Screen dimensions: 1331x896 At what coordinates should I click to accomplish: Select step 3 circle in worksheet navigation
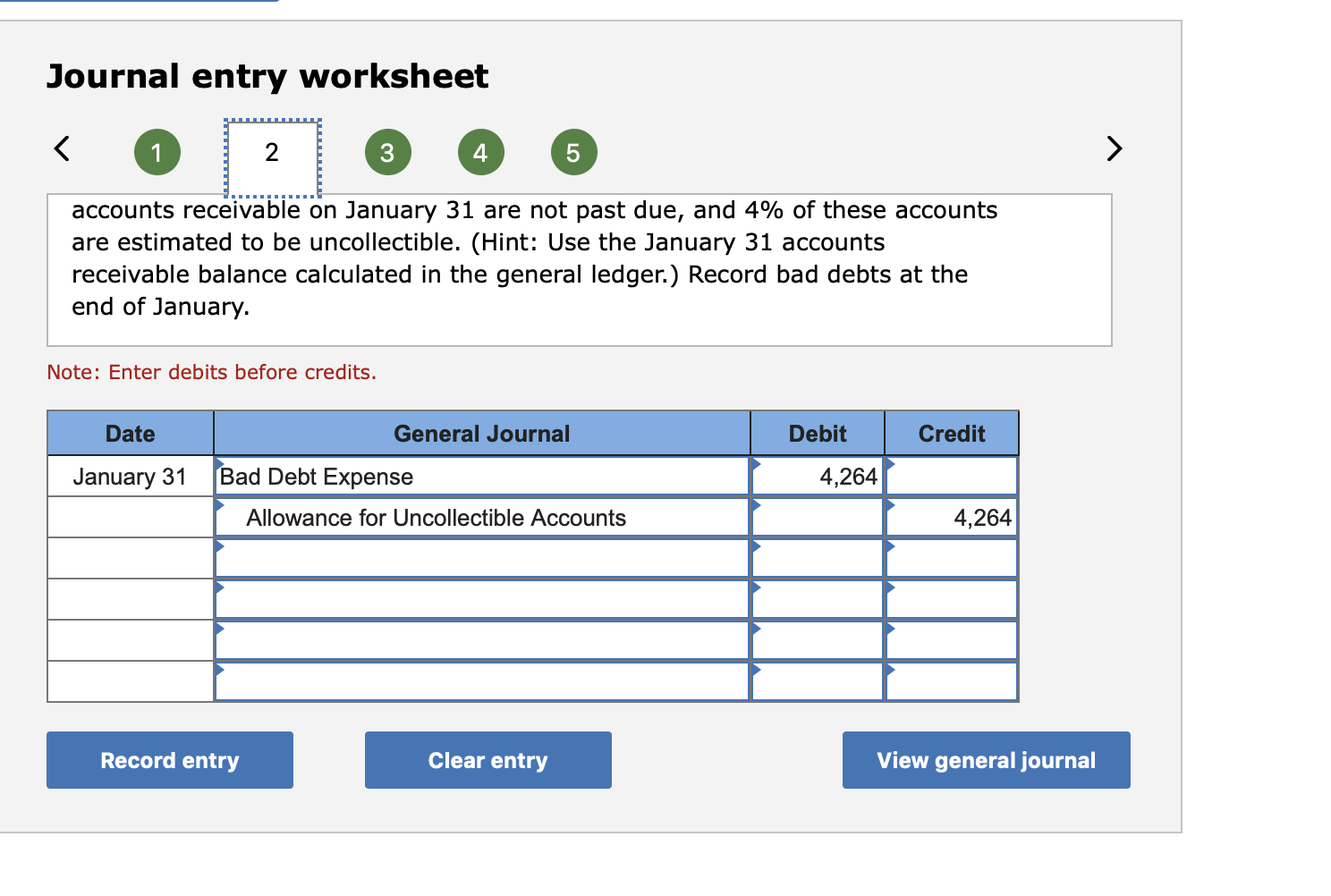387,151
